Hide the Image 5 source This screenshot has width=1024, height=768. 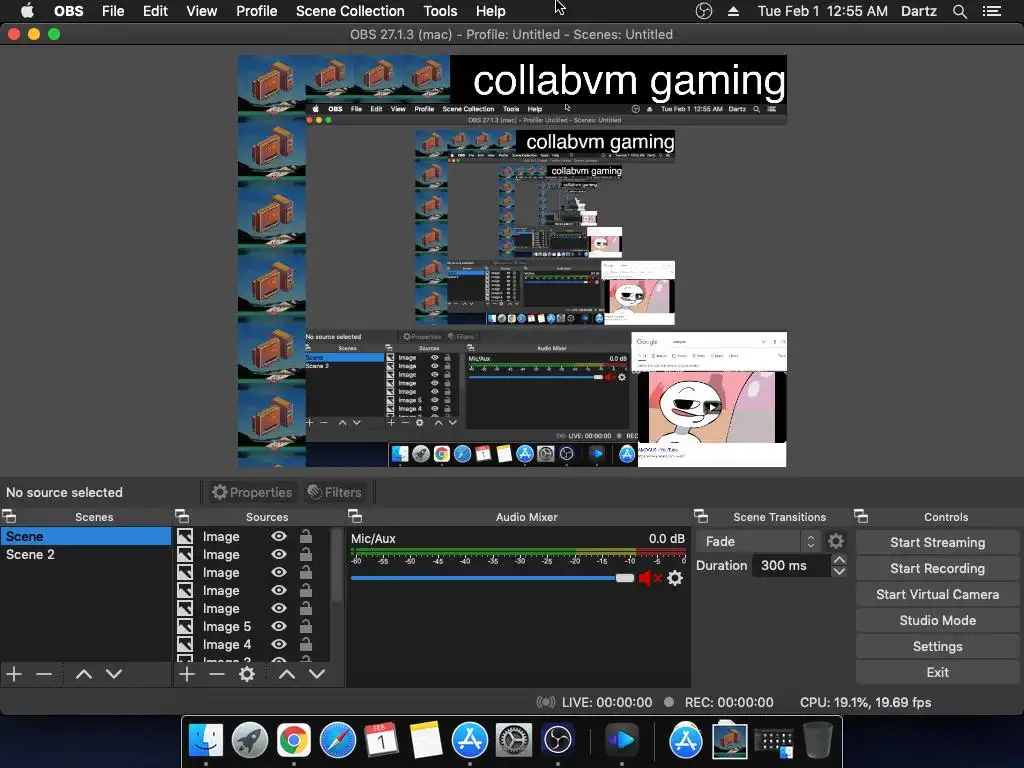(x=279, y=626)
